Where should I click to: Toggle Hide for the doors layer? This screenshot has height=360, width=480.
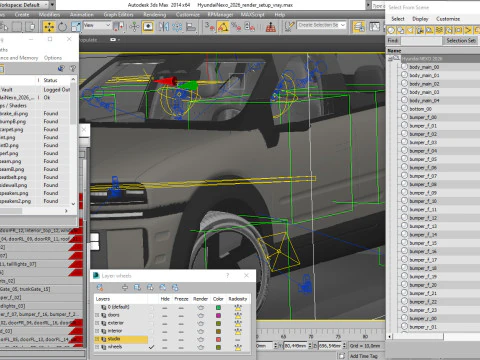[165, 315]
